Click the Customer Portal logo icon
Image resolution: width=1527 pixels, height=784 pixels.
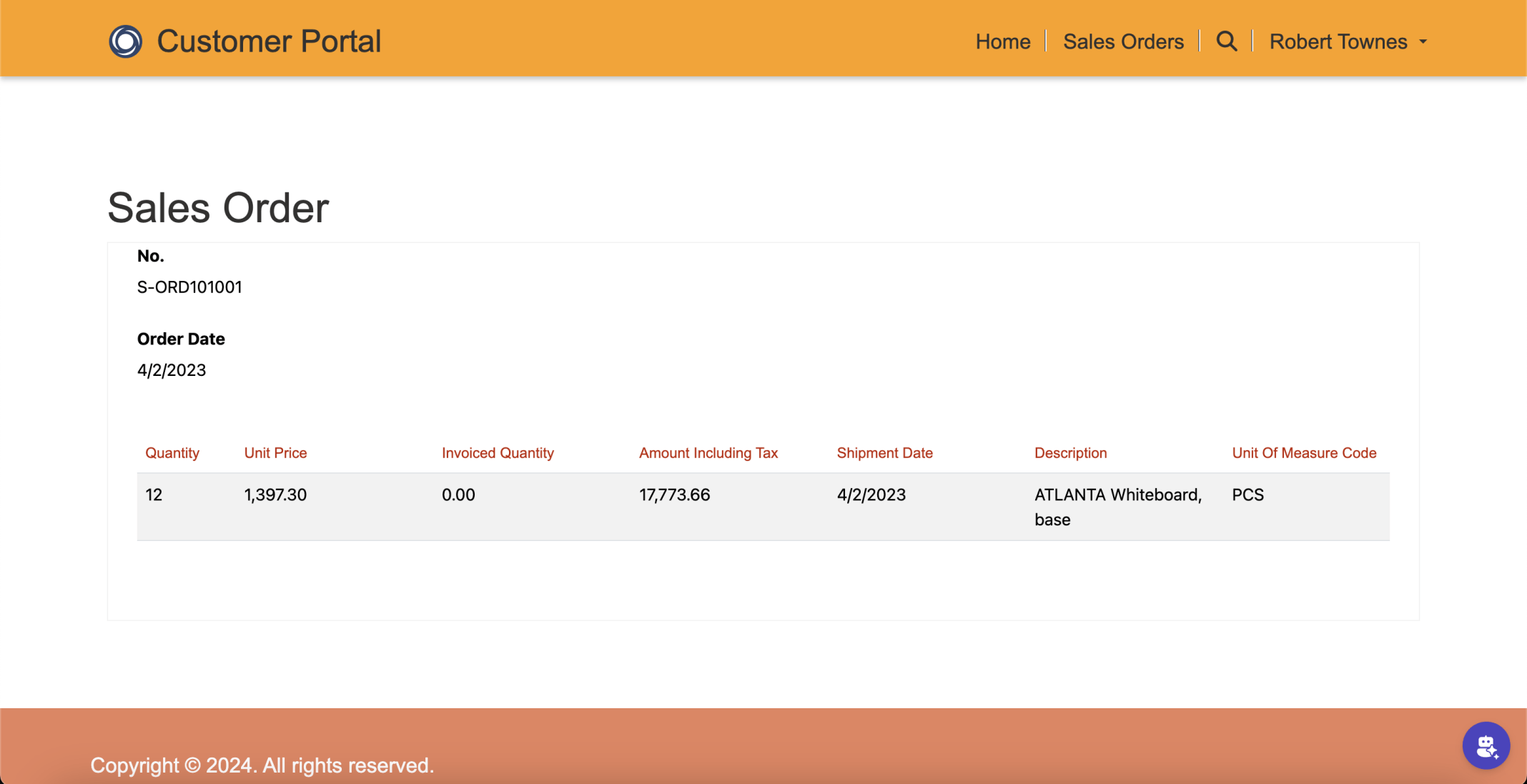tap(125, 41)
